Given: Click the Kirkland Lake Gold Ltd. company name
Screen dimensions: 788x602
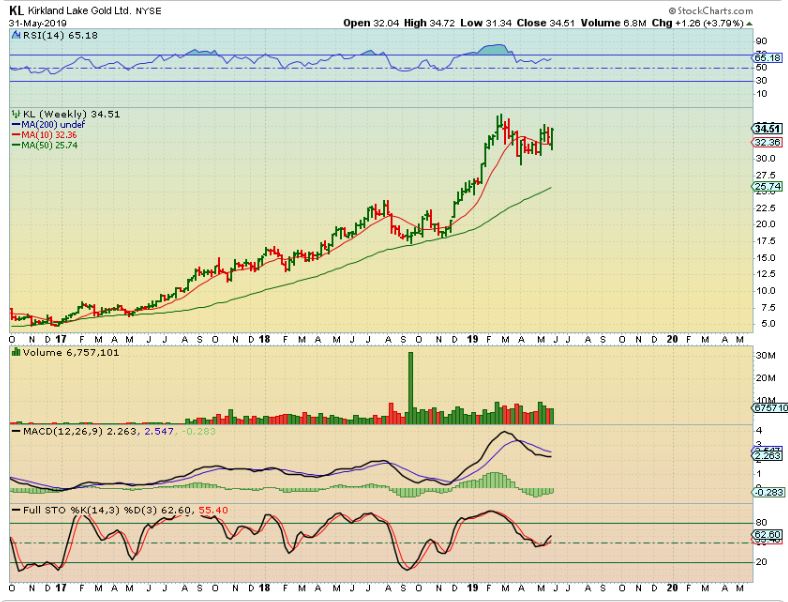Looking at the screenshot, I should coord(79,11).
